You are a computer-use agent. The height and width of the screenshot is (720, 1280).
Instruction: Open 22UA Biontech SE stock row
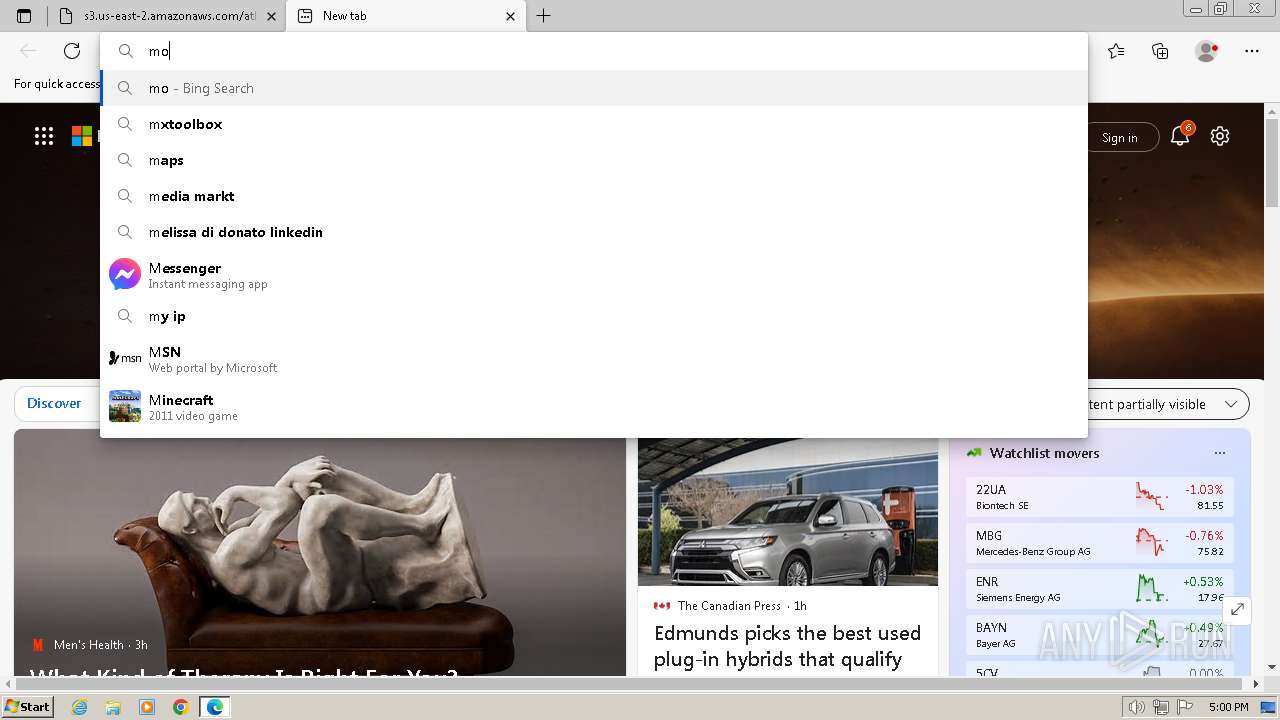point(1099,497)
